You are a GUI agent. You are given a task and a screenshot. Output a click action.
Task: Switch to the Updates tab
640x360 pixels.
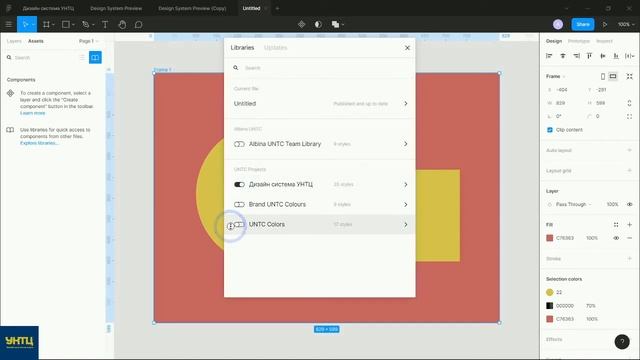point(276,48)
